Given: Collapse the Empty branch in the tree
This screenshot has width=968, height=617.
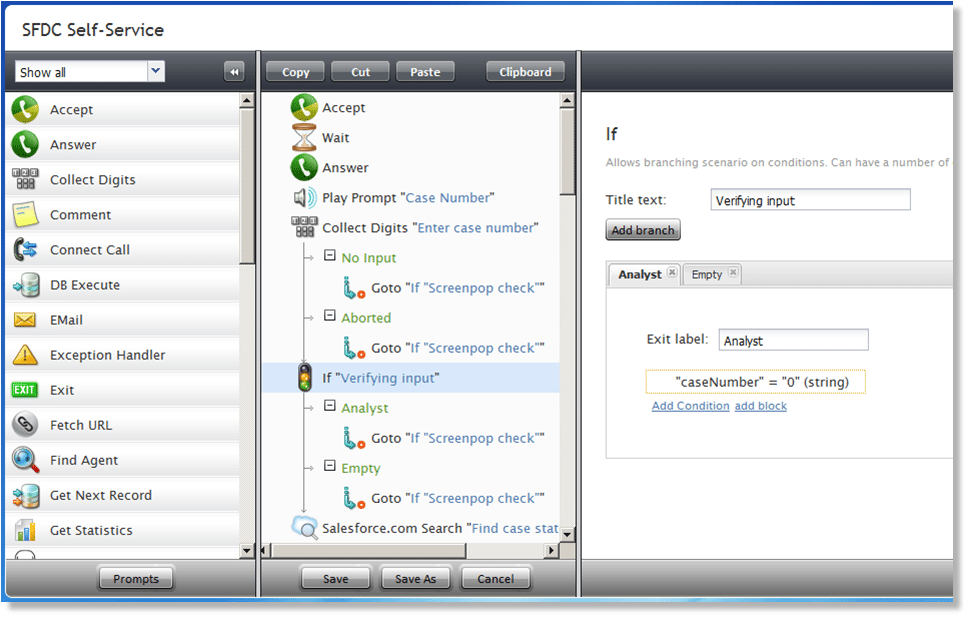Looking at the screenshot, I should click(330, 466).
